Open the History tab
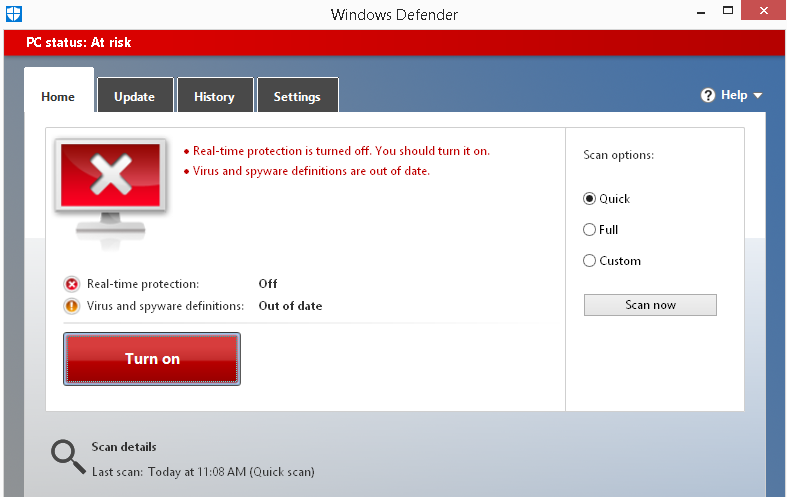The width and height of the screenshot is (787, 497). point(214,97)
